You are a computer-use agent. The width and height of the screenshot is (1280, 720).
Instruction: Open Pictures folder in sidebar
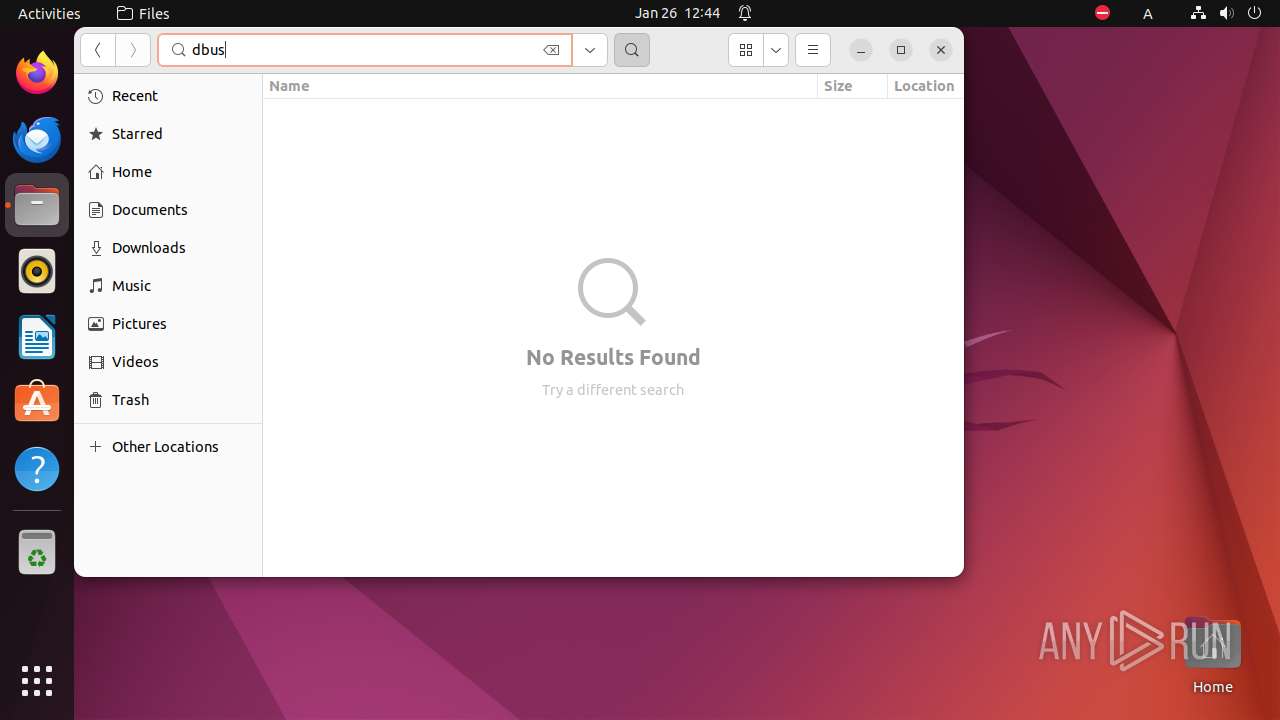point(168,324)
